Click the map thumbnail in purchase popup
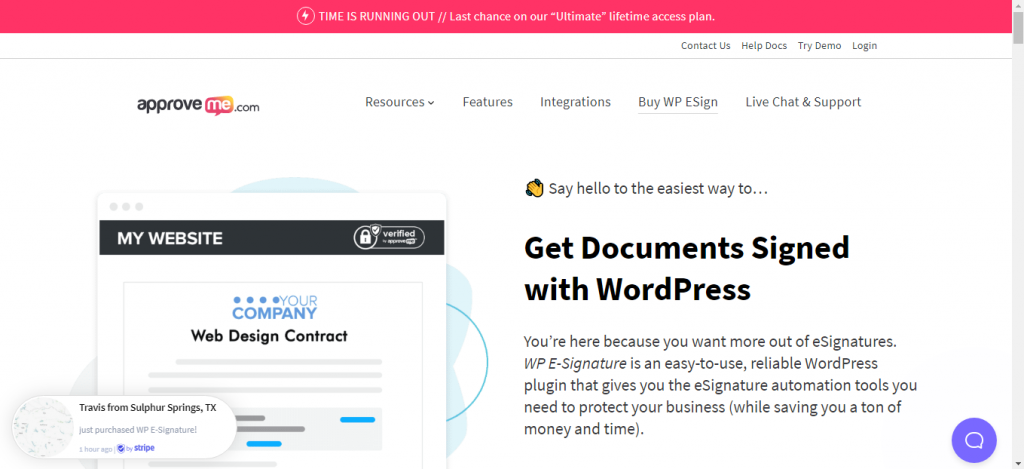This screenshot has height=469, width=1024. [44, 427]
